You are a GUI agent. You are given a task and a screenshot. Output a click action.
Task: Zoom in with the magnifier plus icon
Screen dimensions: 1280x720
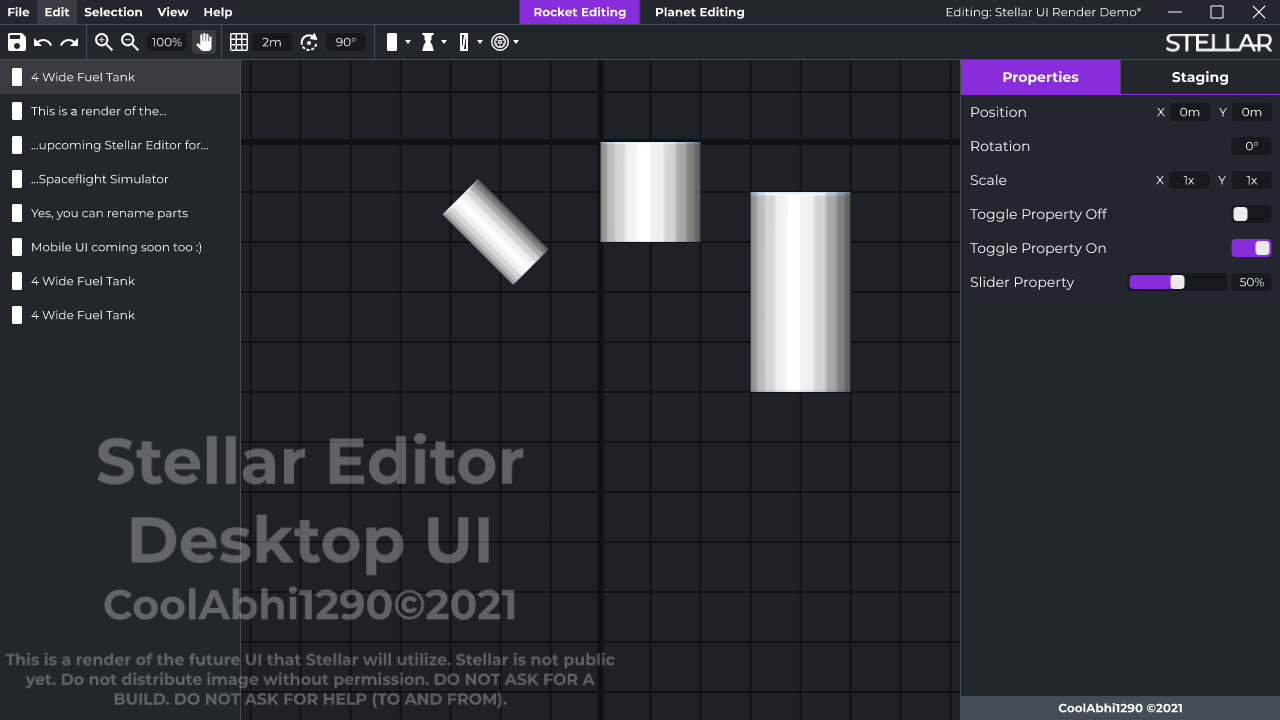point(104,42)
